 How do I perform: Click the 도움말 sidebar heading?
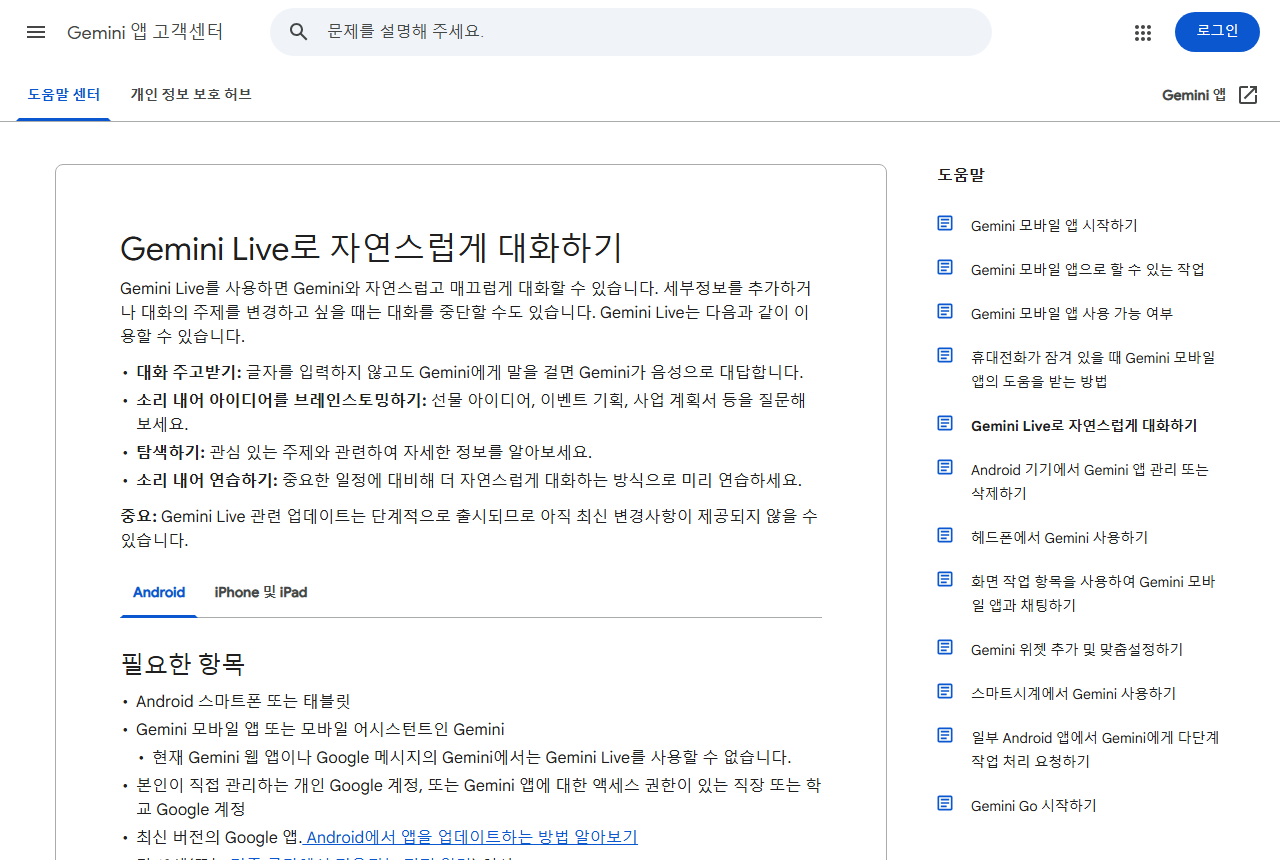click(x=961, y=175)
